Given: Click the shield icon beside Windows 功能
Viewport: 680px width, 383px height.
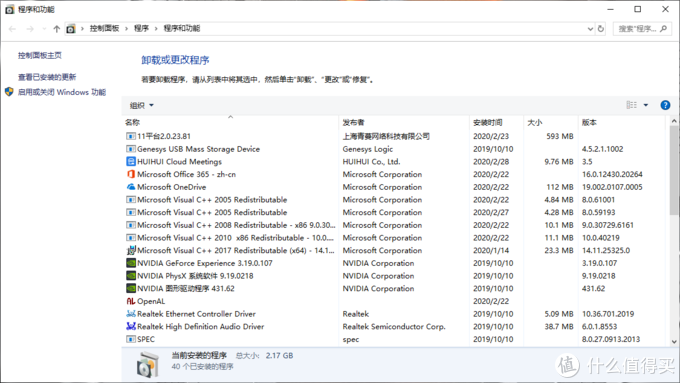Looking at the screenshot, I should 9,92.
